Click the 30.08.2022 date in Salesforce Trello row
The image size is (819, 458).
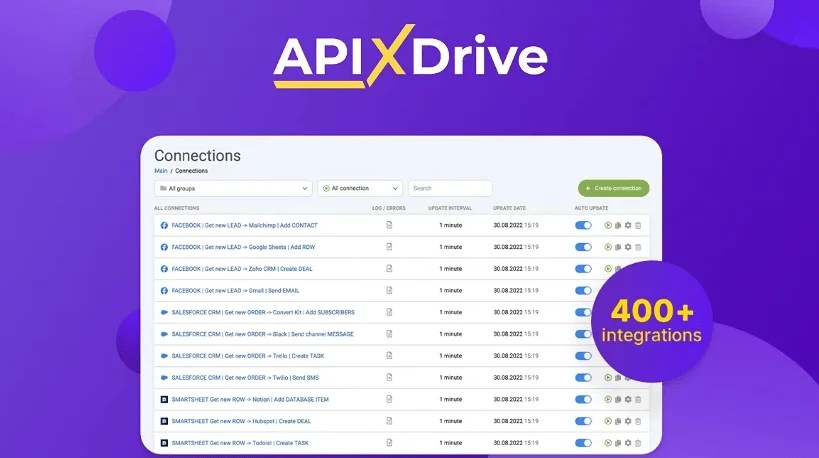pyautogui.click(x=508, y=356)
